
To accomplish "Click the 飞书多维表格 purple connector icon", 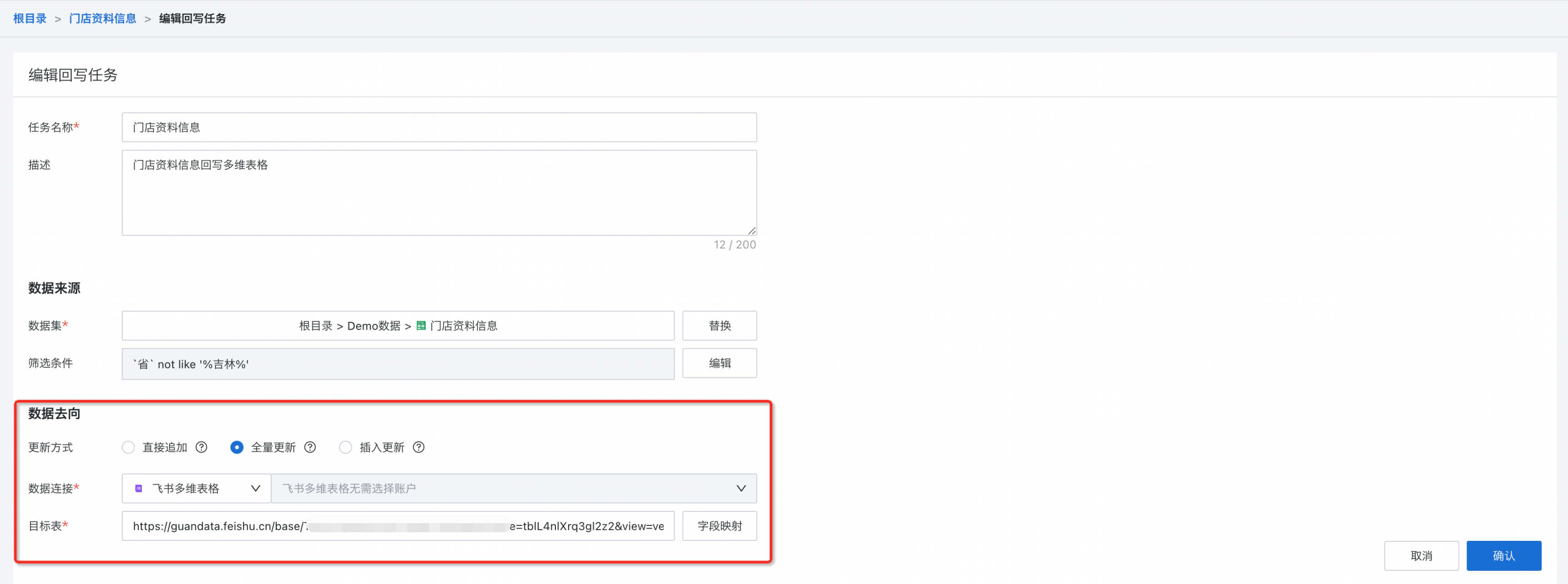I will [x=139, y=489].
